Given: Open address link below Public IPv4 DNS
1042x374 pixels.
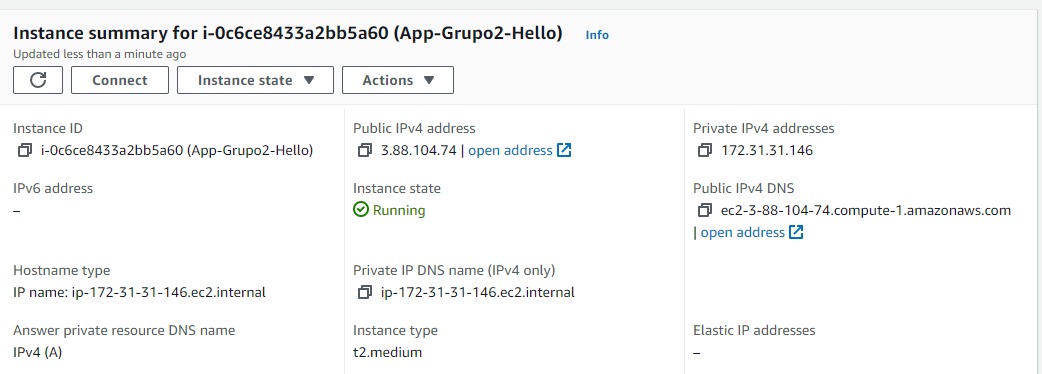Looking at the screenshot, I should [x=742, y=232].
